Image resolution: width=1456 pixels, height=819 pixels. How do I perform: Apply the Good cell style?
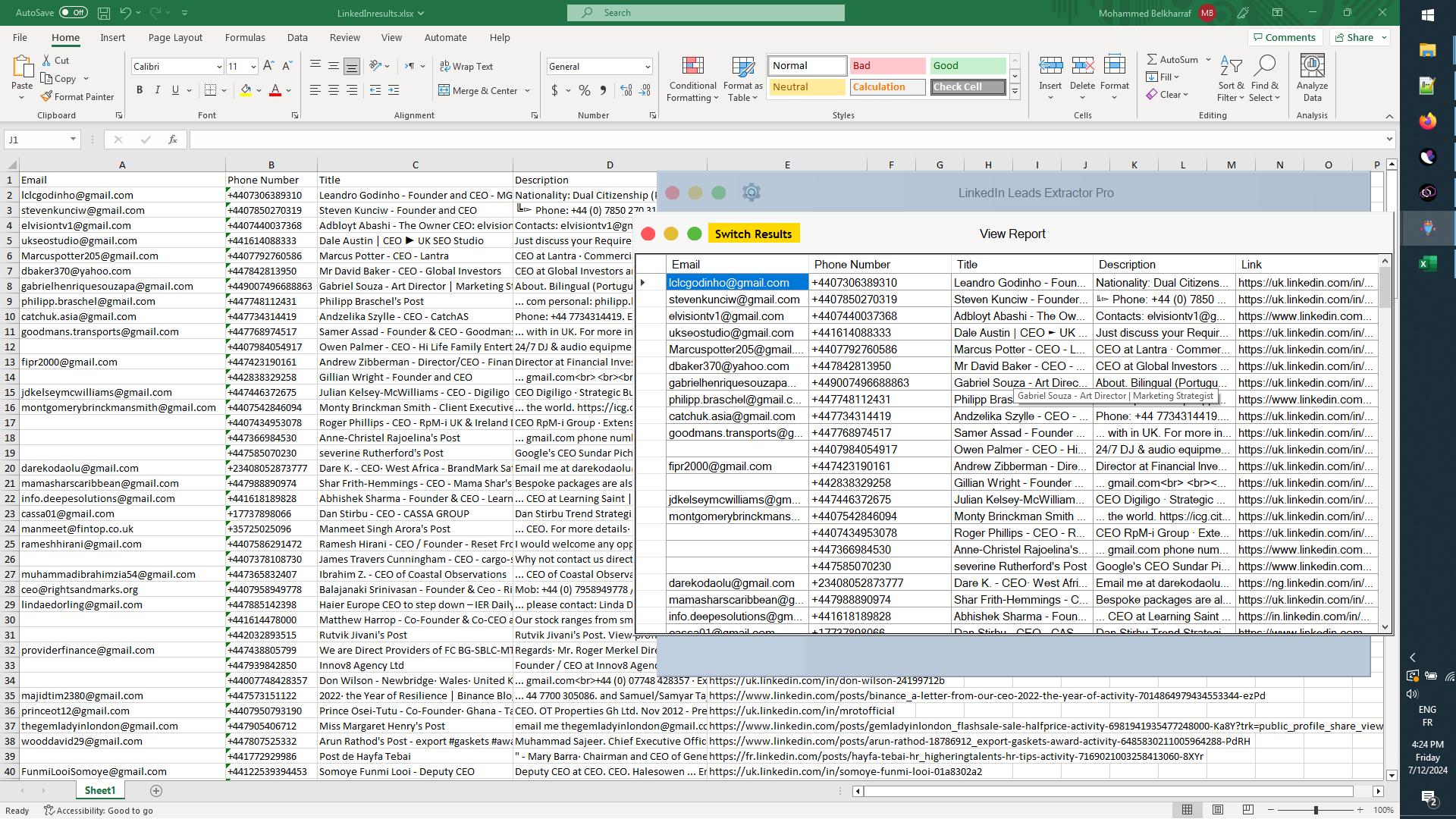pyautogui.click(x=968, y=66)
